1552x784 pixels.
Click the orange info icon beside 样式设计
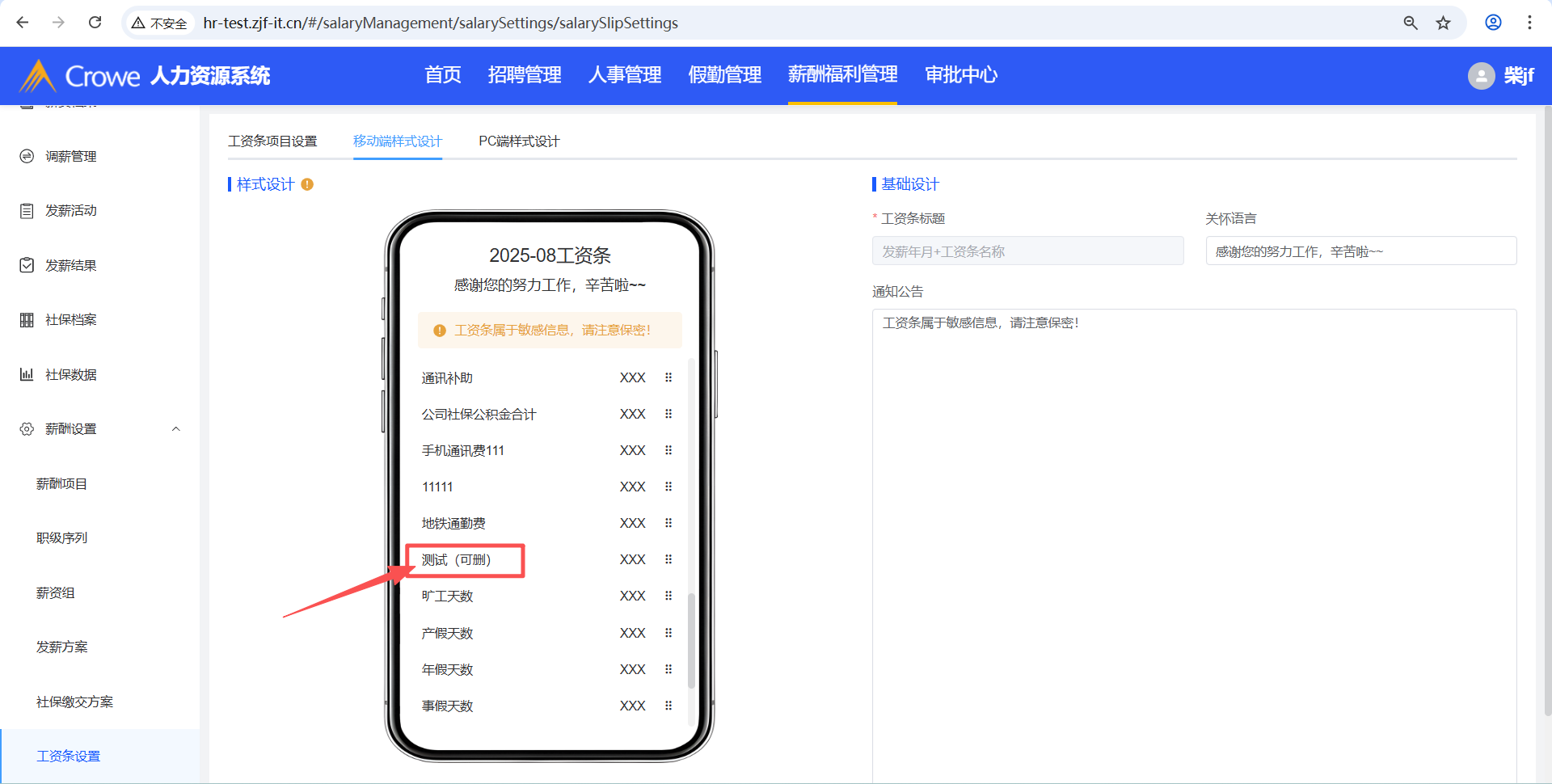(x=307, y=184)
